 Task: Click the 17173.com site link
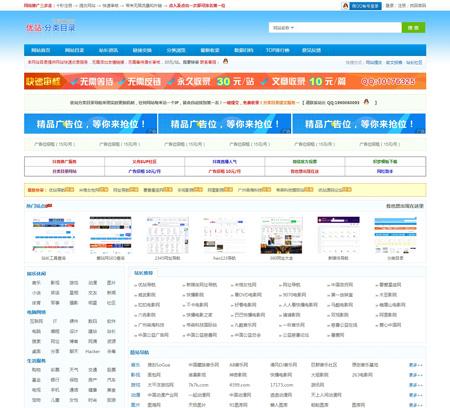pos(282,385)
